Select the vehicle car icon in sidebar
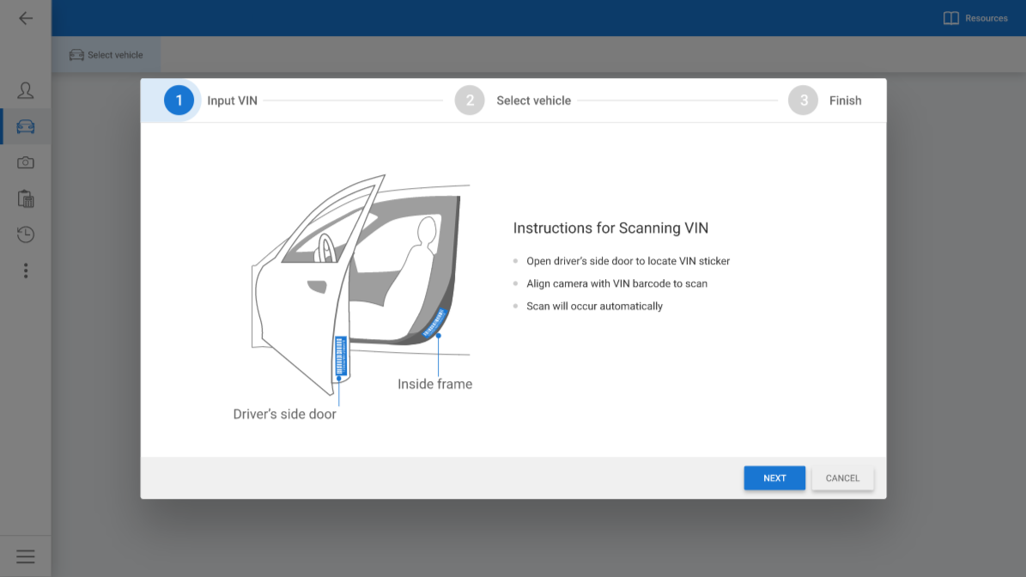1026x577 pixels. click(x=26, y=127)
